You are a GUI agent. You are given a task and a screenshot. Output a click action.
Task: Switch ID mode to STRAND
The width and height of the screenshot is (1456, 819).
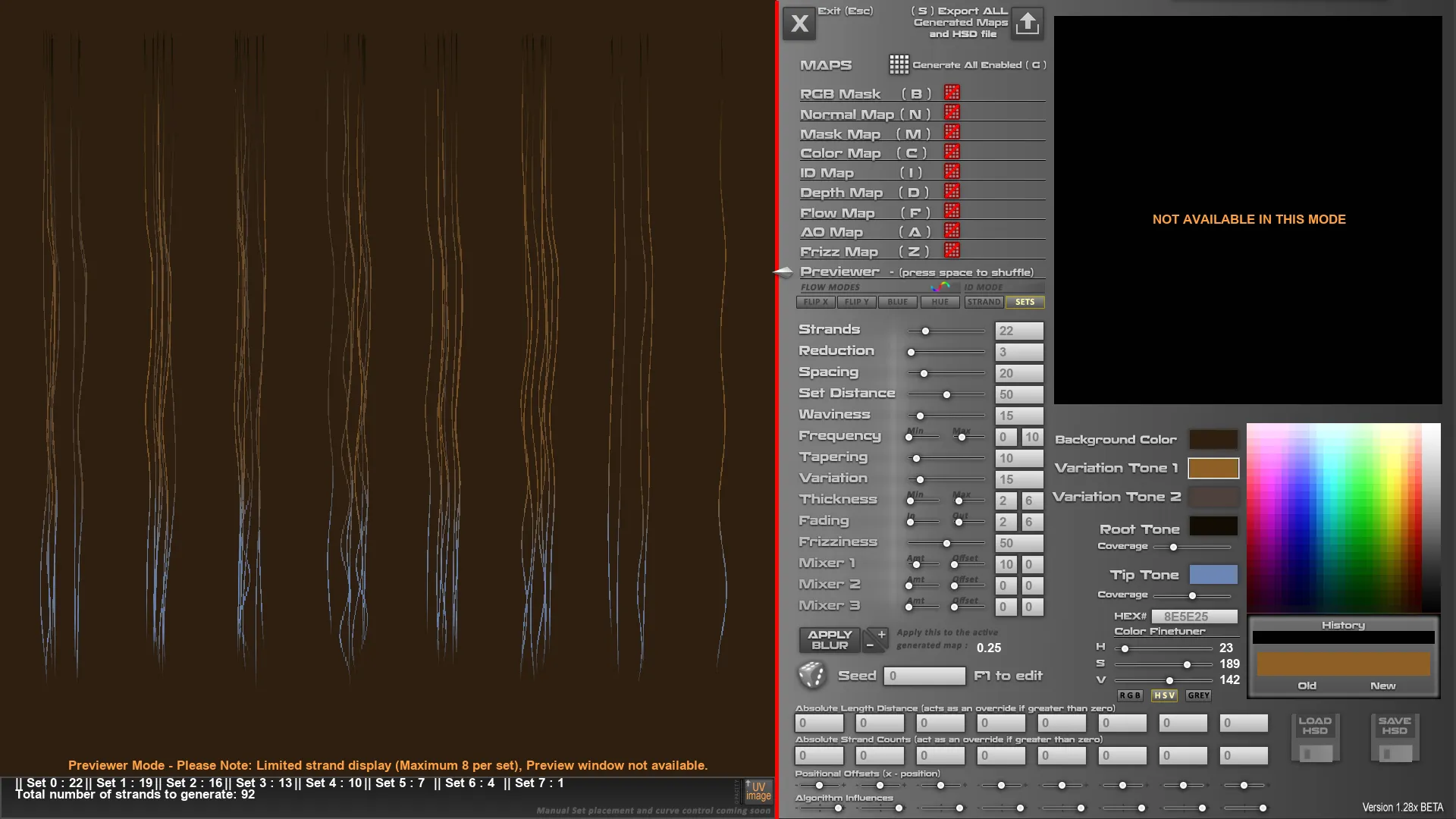pos(984,302)
